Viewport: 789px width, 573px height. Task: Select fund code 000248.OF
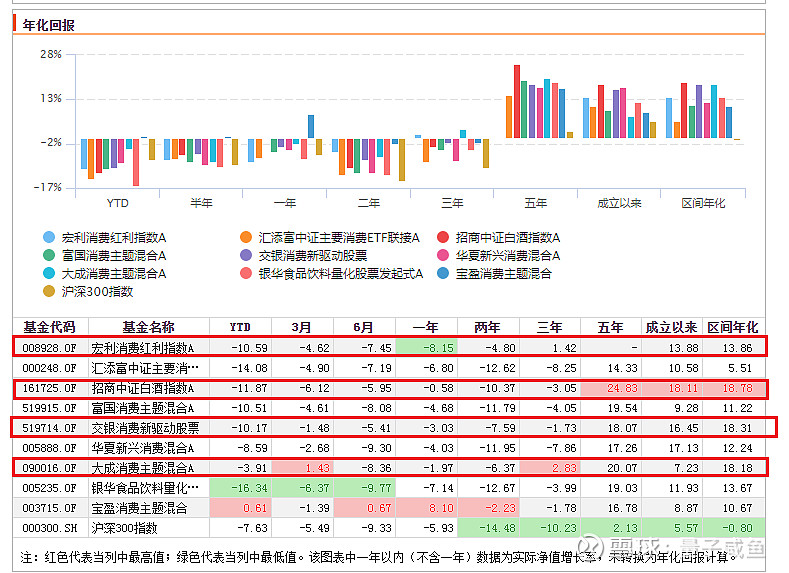[x=49, y=368]
